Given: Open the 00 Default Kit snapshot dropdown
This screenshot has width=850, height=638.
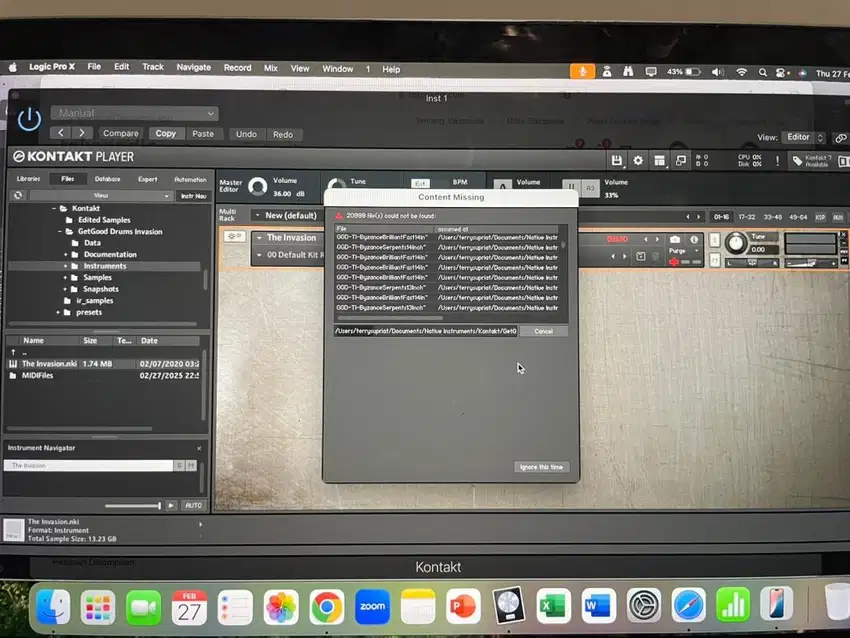Looking at the screenshot, I should click(288, 255).
